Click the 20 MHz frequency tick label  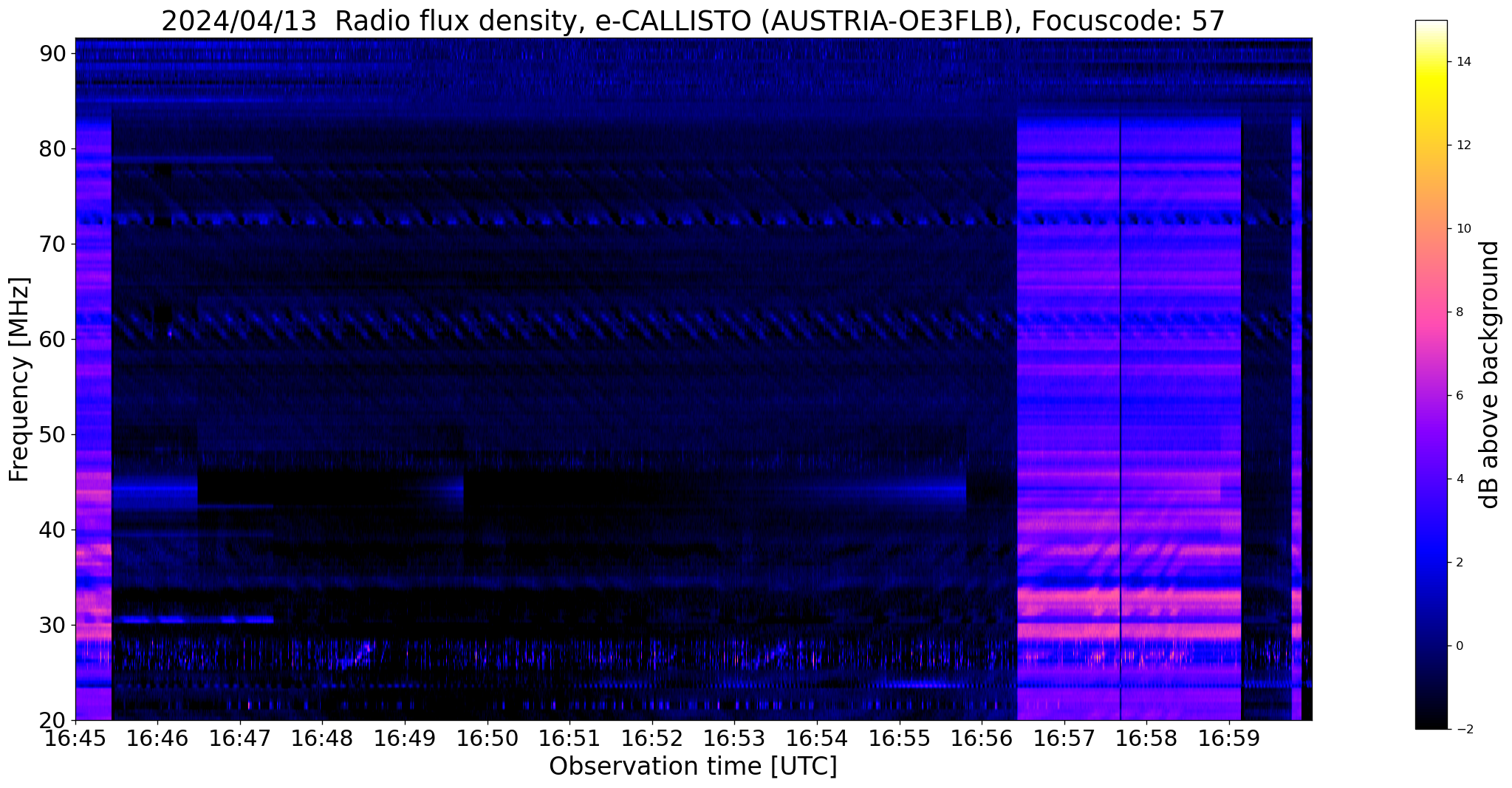point(54,721)
